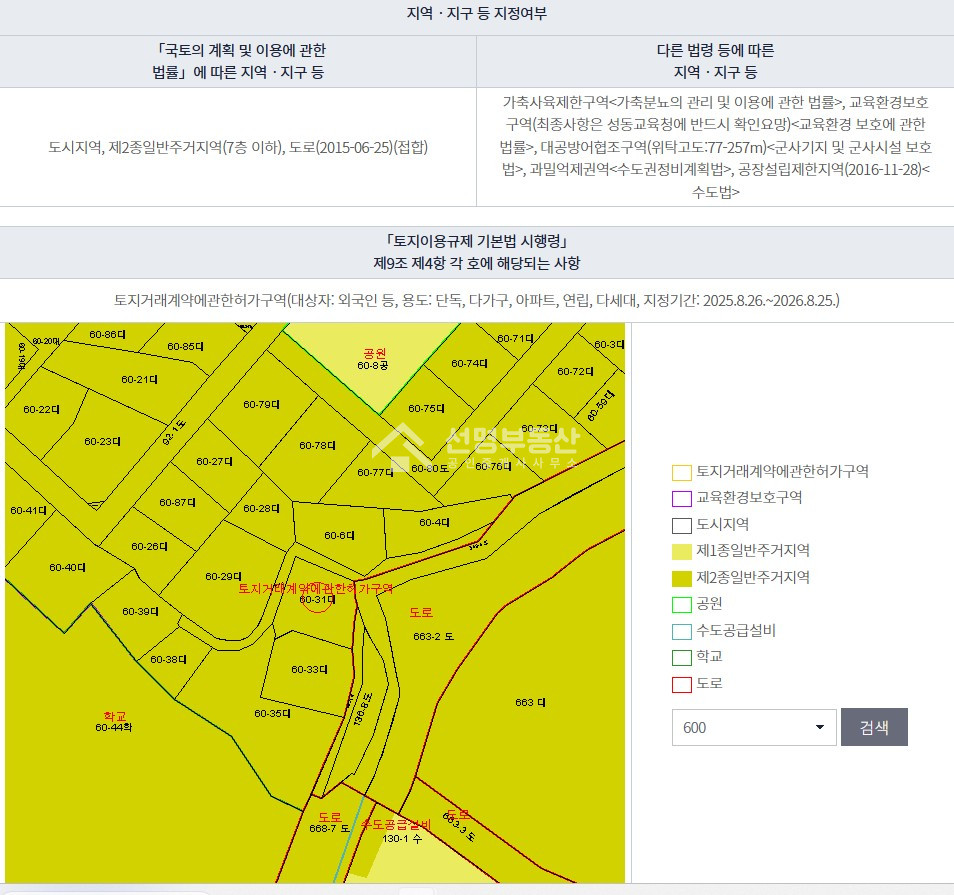Select parcel 60-41대 on the map

[x=28, y=510]
